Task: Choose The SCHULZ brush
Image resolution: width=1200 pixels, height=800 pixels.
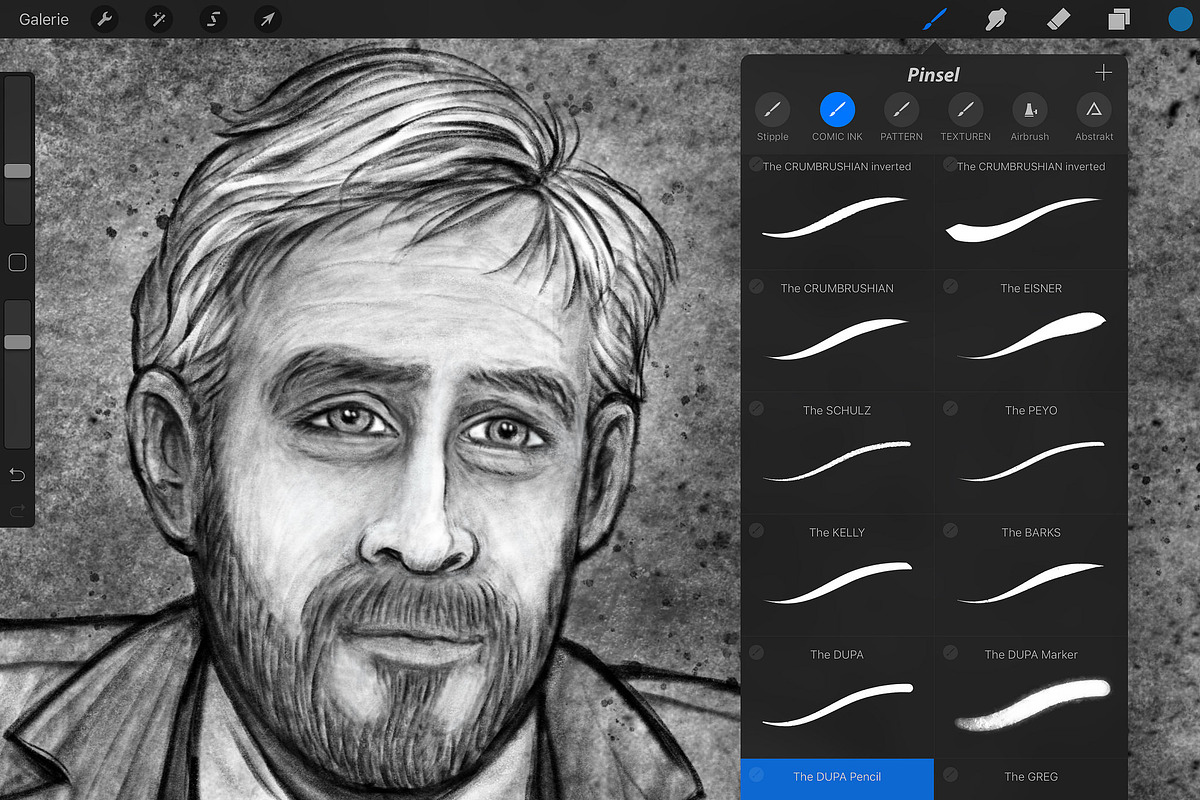Action: [x=837, y=452]
